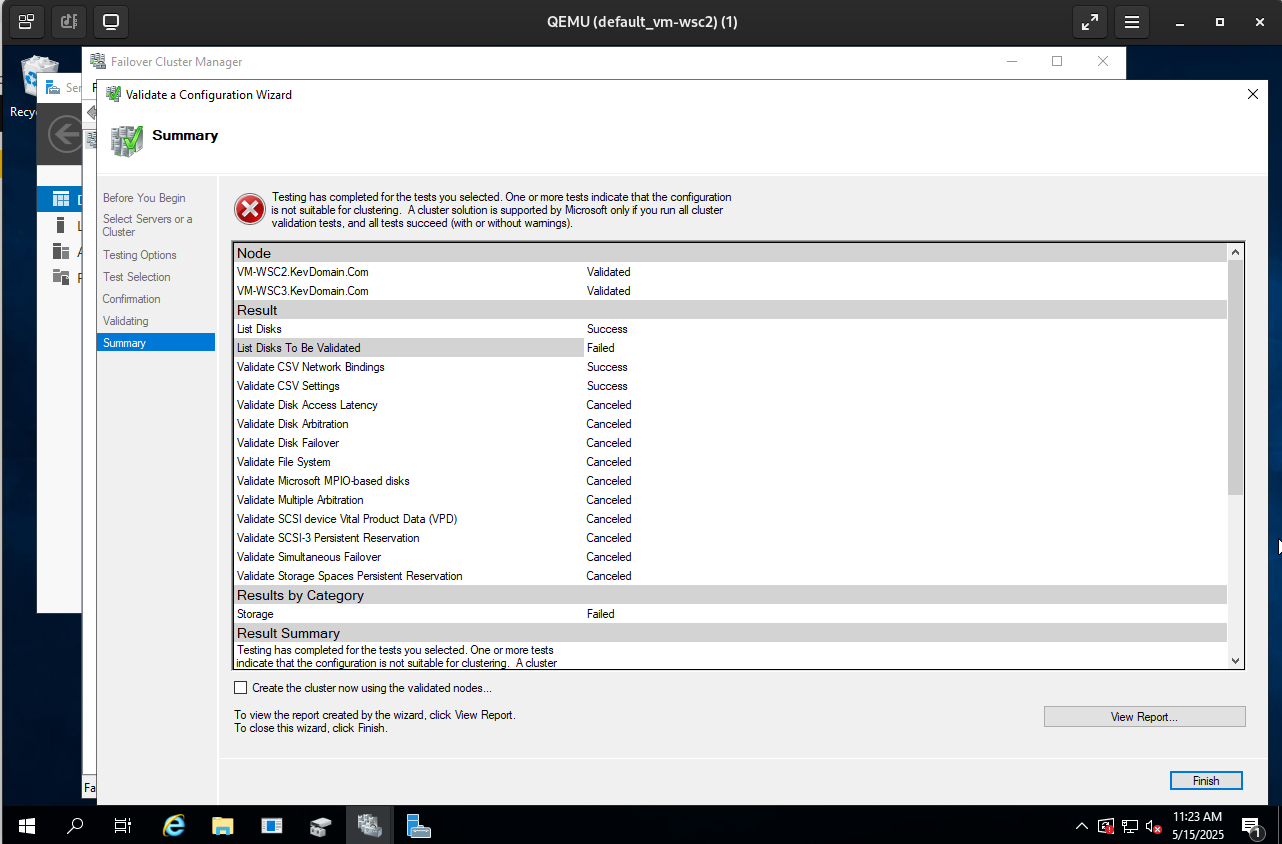The width and height of the screenshot is (1282, 844).
Task: Click the disk drive icon in the taskbar
Action: (320, 826)
